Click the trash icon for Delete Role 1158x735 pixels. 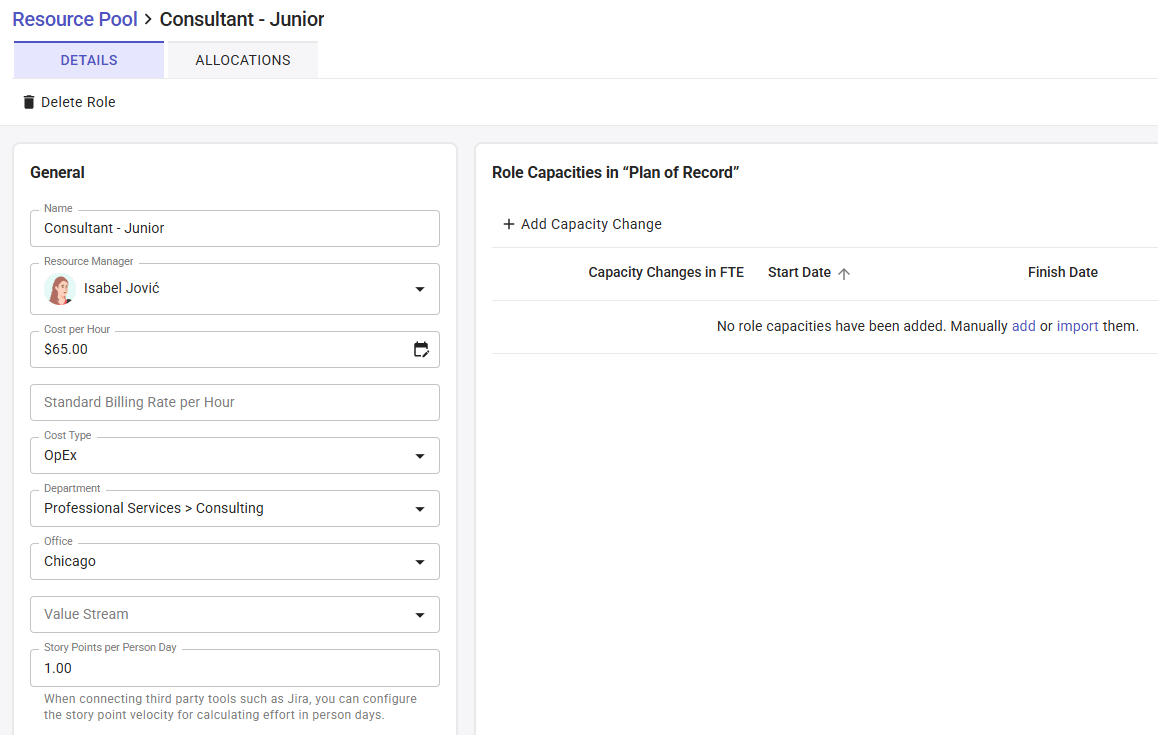tap(29, 102)
